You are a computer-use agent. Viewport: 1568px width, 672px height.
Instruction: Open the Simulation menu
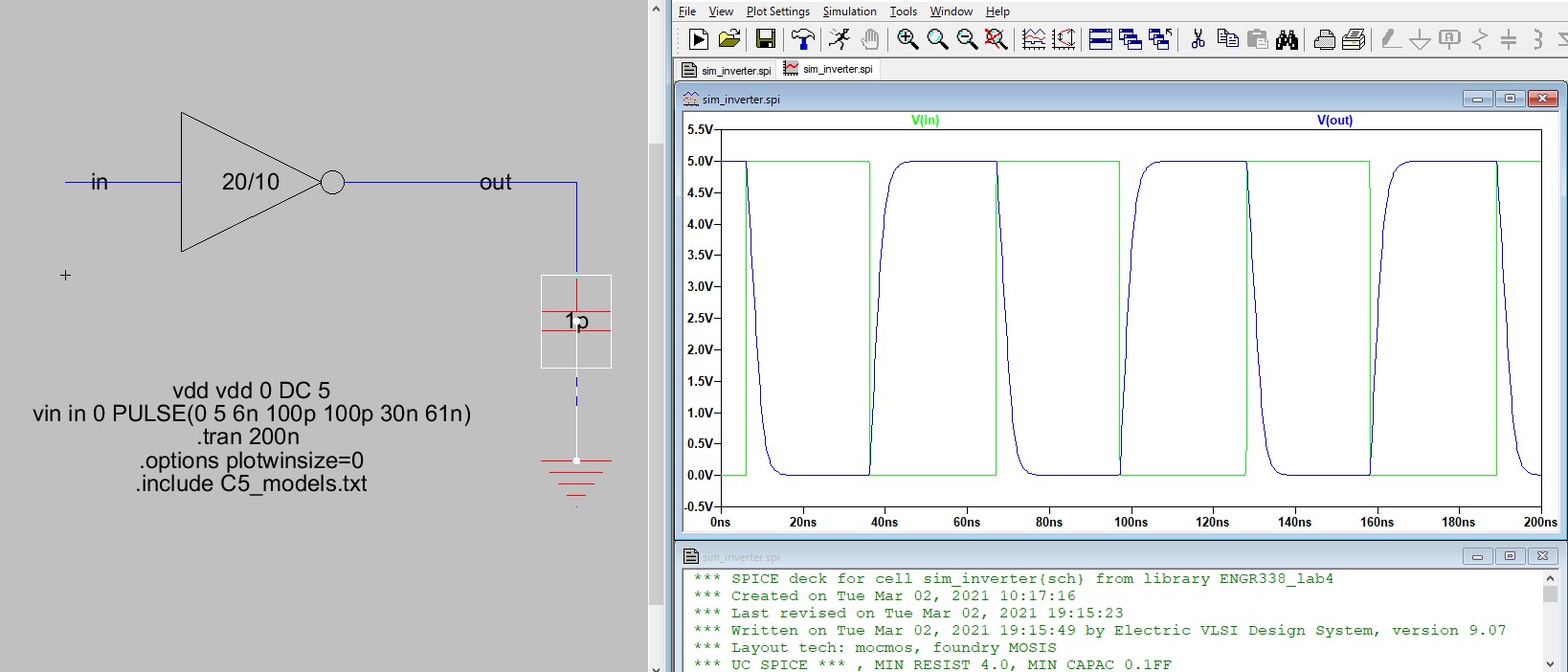click(x=849, y=11)
